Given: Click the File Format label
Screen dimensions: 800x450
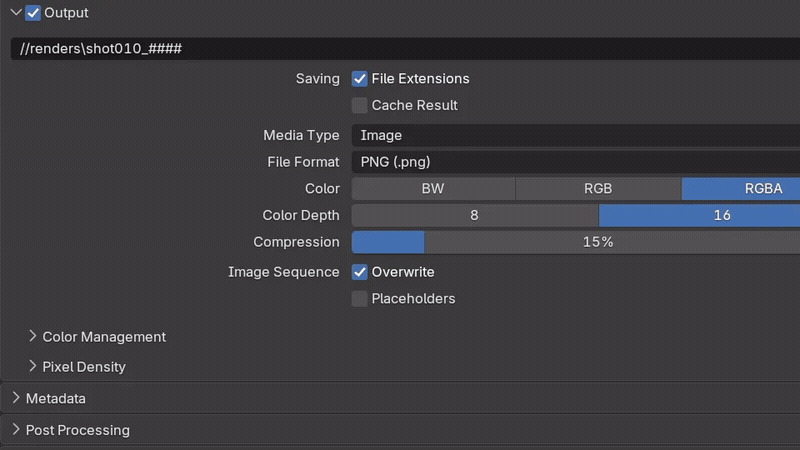Looking at the screenshot, I should coord(304,162).
